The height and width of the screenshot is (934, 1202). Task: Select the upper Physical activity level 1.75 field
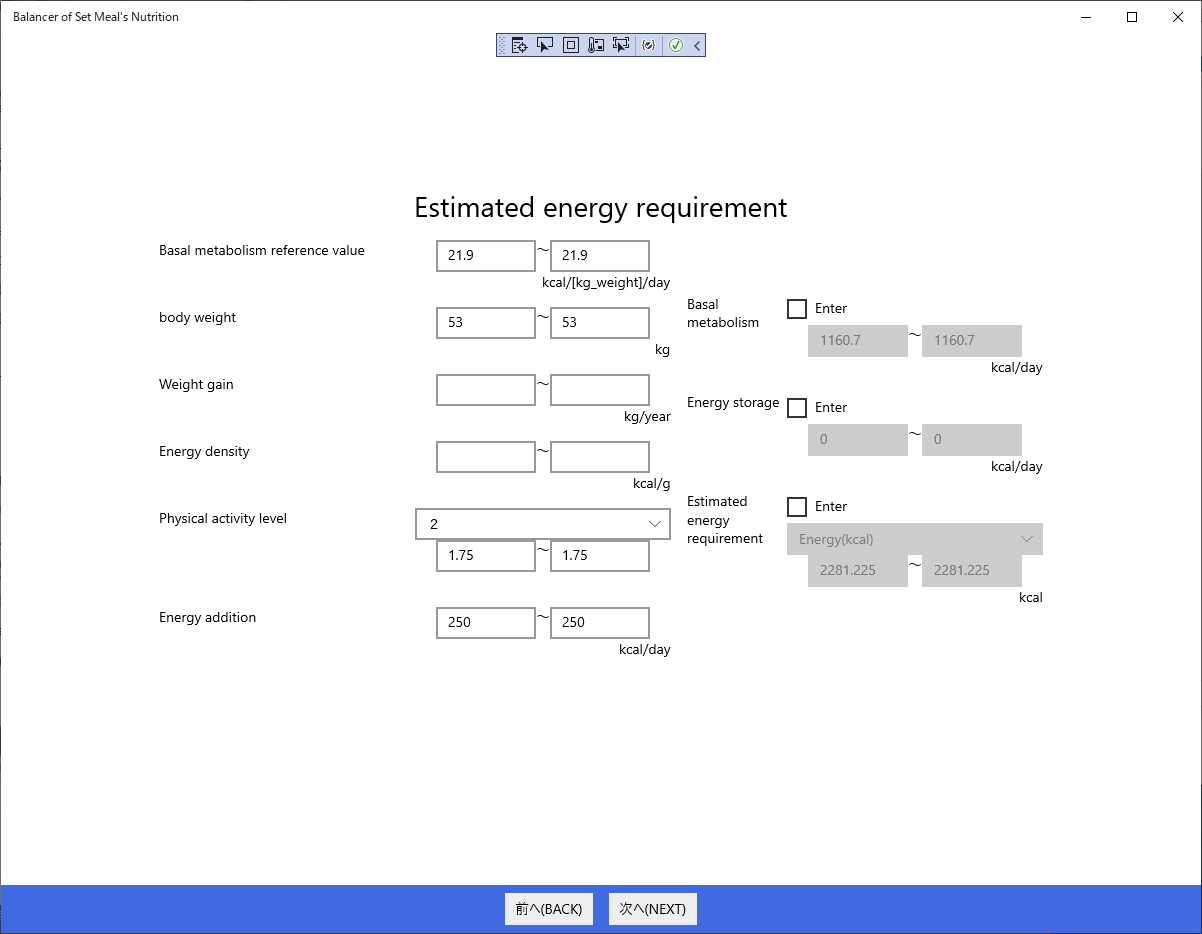click(x=600, y=556)
